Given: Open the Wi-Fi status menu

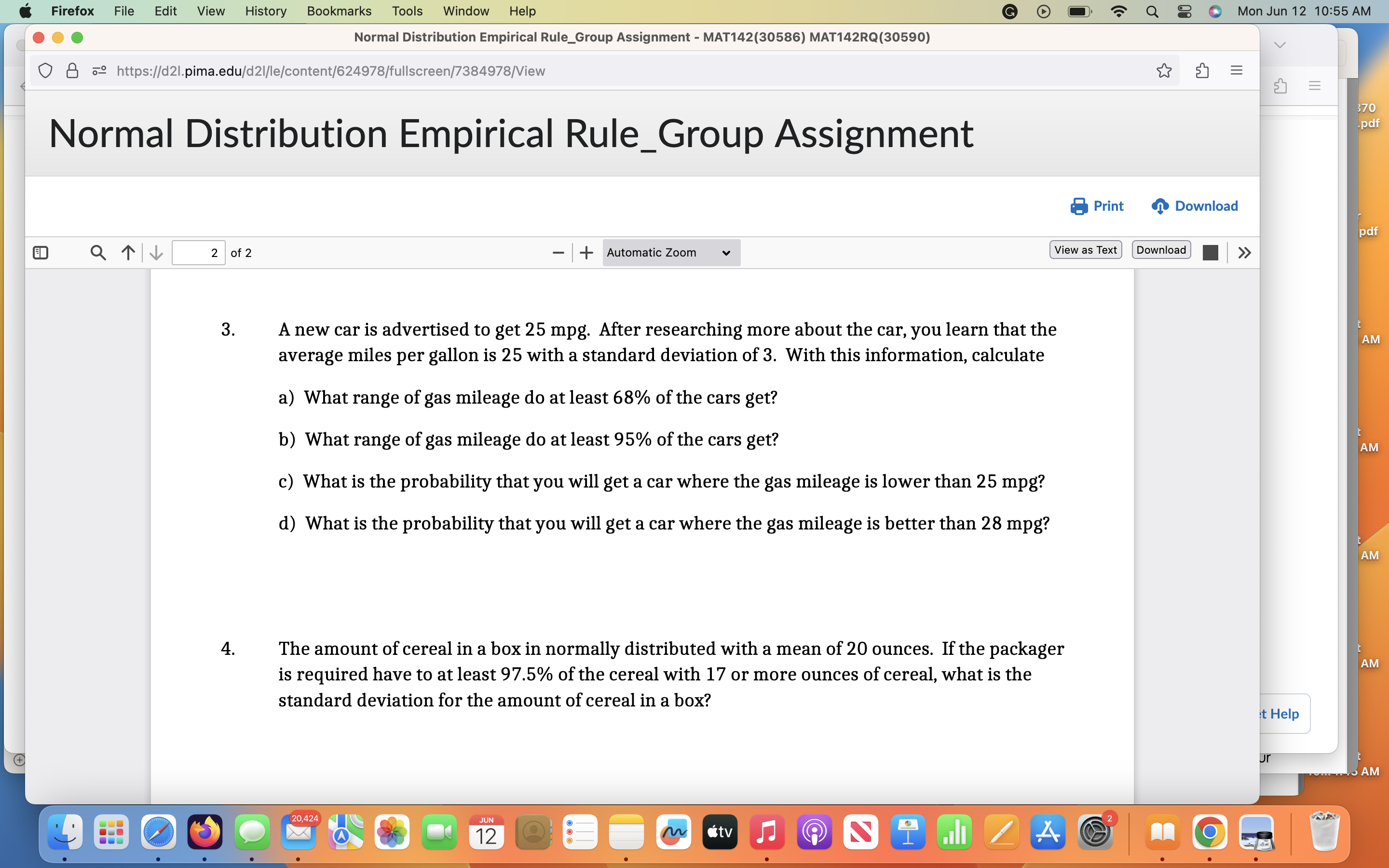Looking at the screenshot, I should point(1118,11).
